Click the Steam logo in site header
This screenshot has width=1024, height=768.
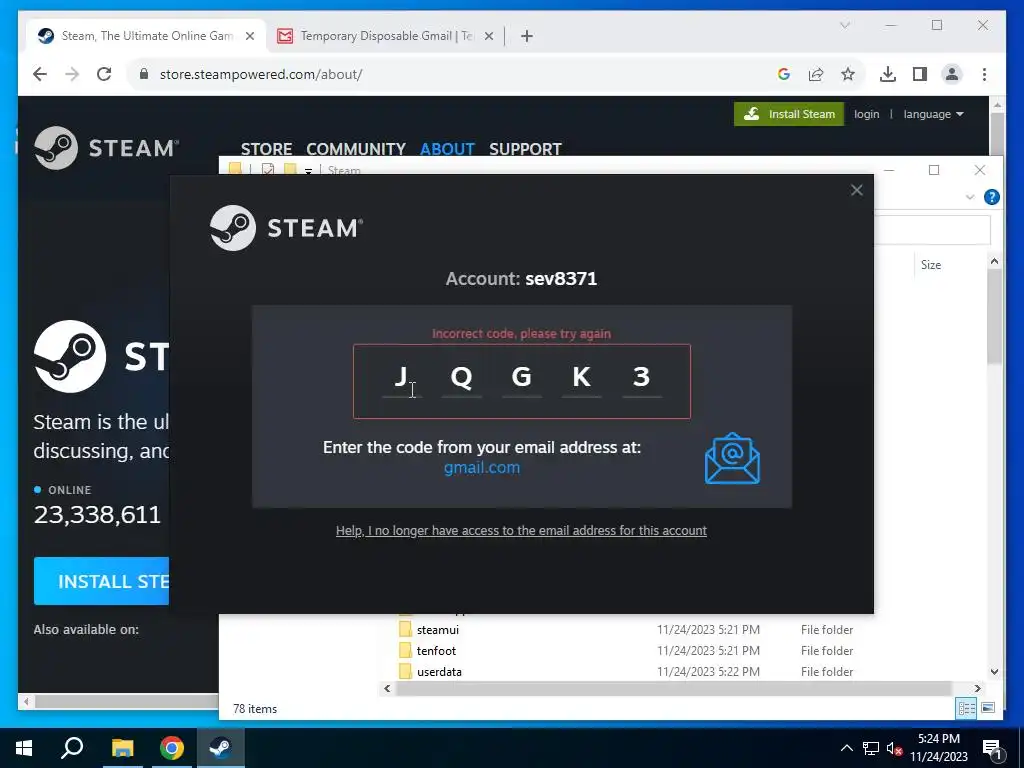tap(106, 148)
